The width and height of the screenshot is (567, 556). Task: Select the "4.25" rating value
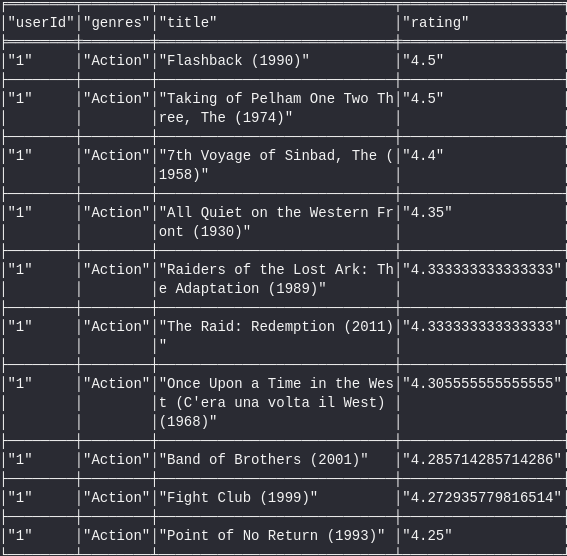click(427, 535)
